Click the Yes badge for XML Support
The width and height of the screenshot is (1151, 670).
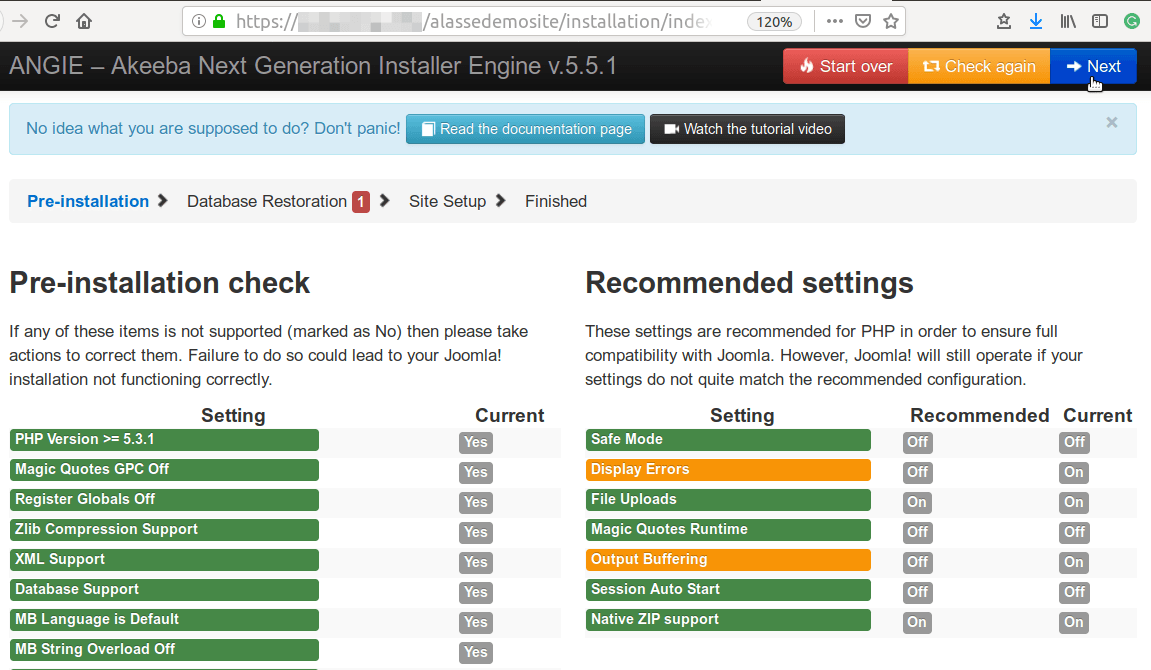[476, 563]
